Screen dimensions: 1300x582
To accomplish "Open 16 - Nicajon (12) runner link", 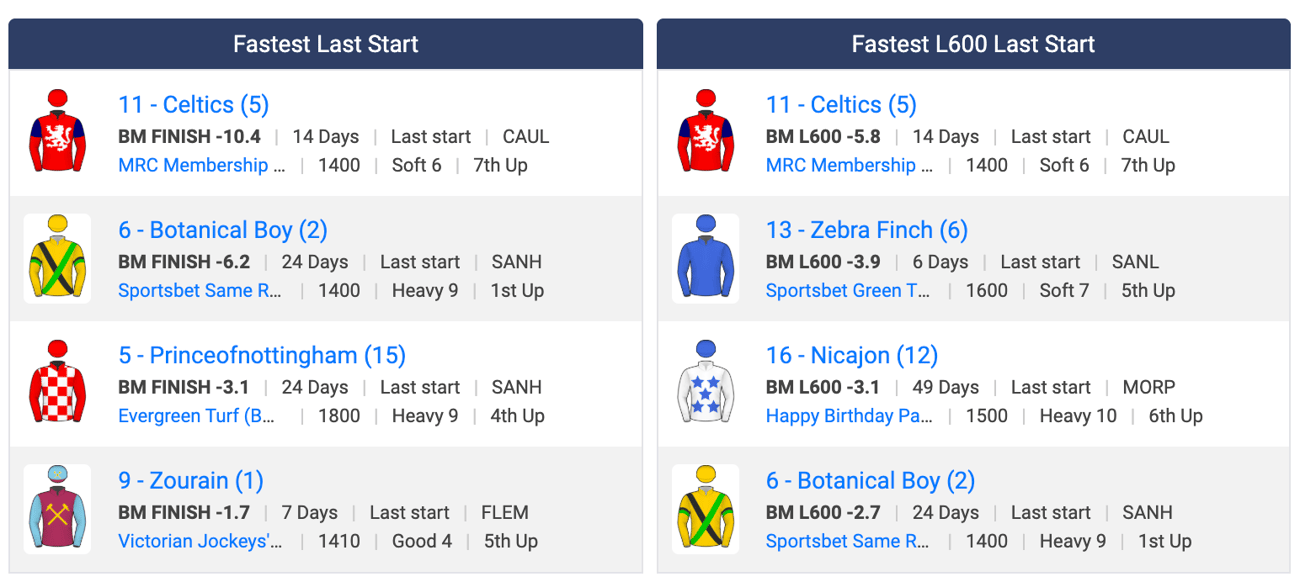I will pyautogui.click(x=852, y=355).
